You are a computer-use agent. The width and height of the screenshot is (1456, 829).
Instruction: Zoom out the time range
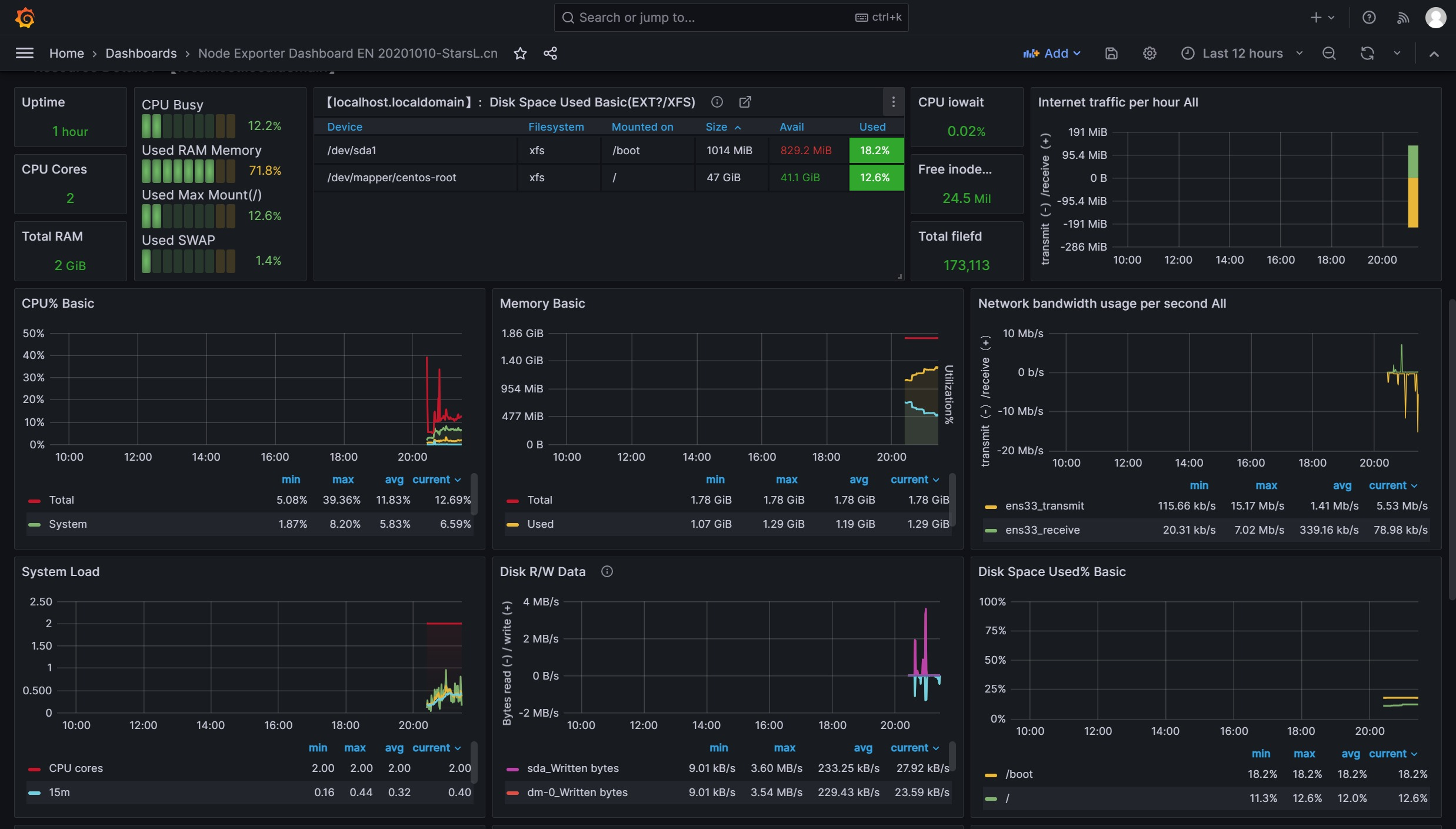[1328, 54]
